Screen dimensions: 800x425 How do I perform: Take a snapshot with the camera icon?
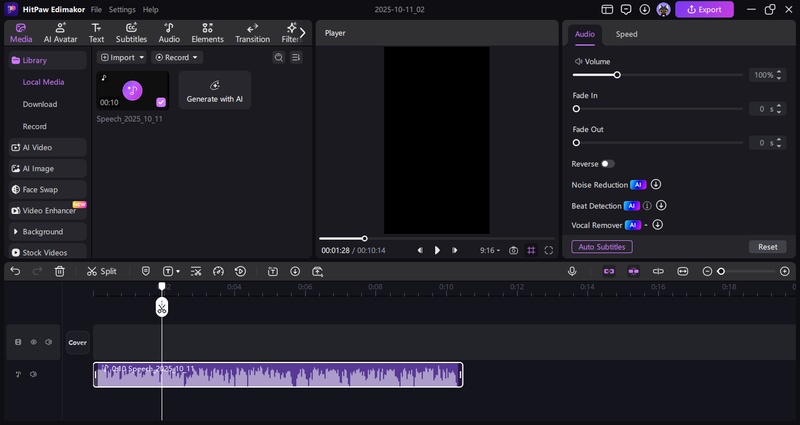click(513, 250)
